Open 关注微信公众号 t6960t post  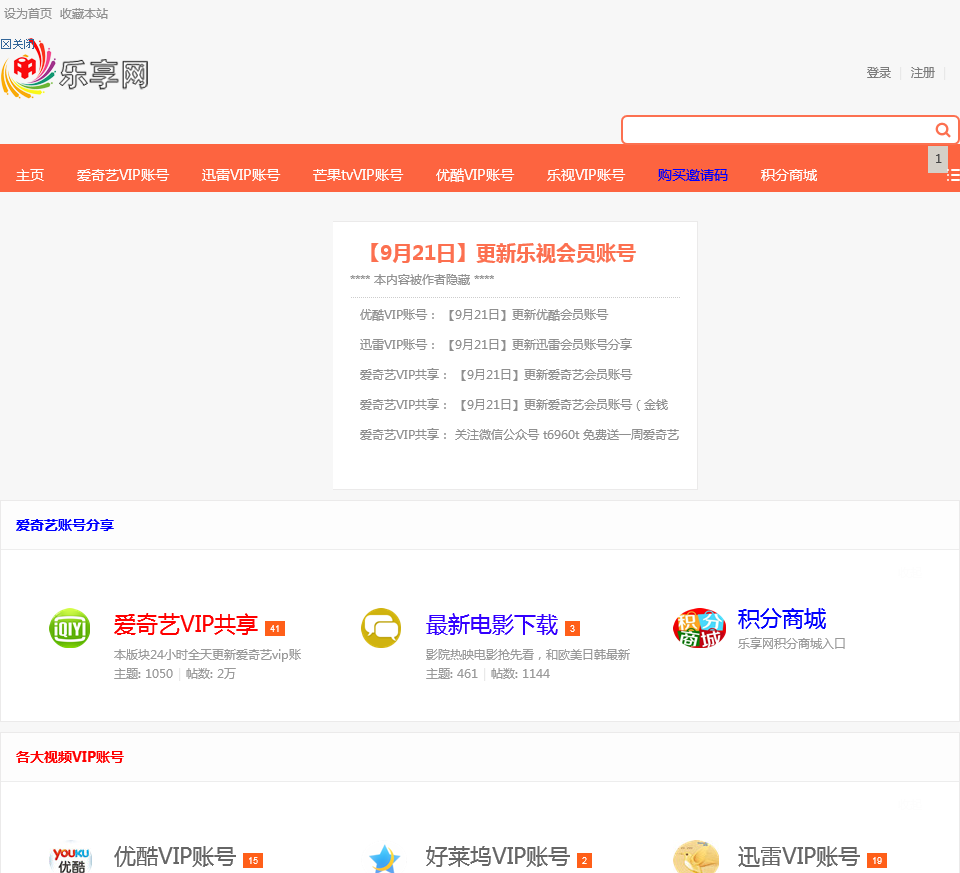pos(567,435)
